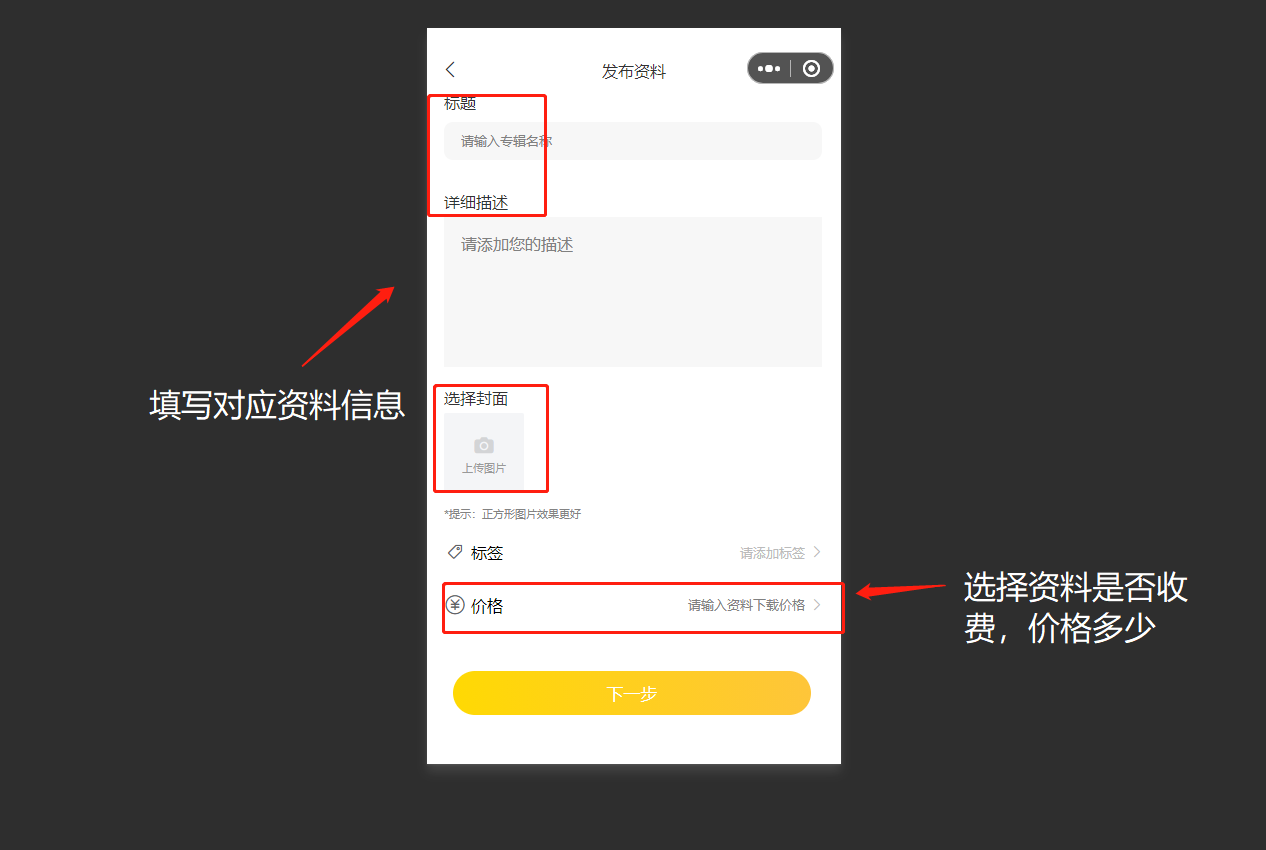The width and height of the screenshot is (1266, 850).
Task: Click the yellow 下一步 button
Action: 632,693
